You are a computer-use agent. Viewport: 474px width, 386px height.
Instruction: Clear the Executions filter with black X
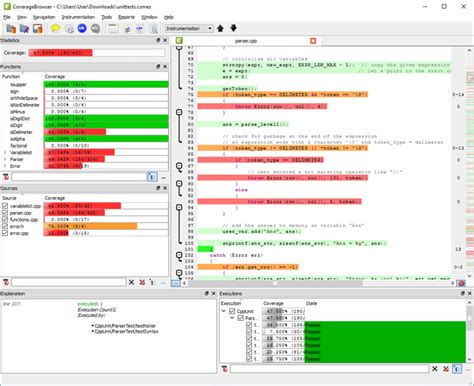435,369
